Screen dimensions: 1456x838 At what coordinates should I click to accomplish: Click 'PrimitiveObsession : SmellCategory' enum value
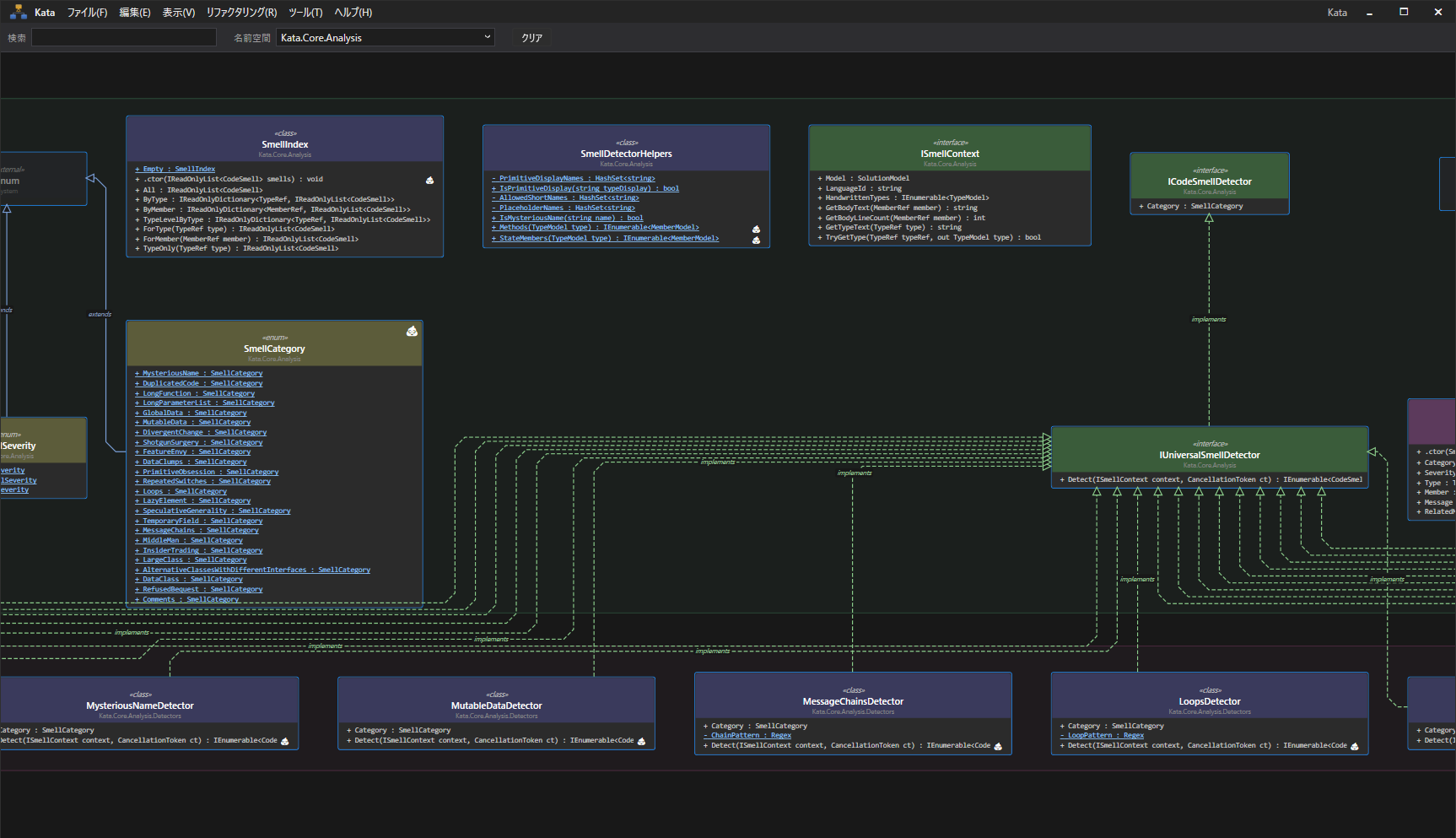click(207, 472)
